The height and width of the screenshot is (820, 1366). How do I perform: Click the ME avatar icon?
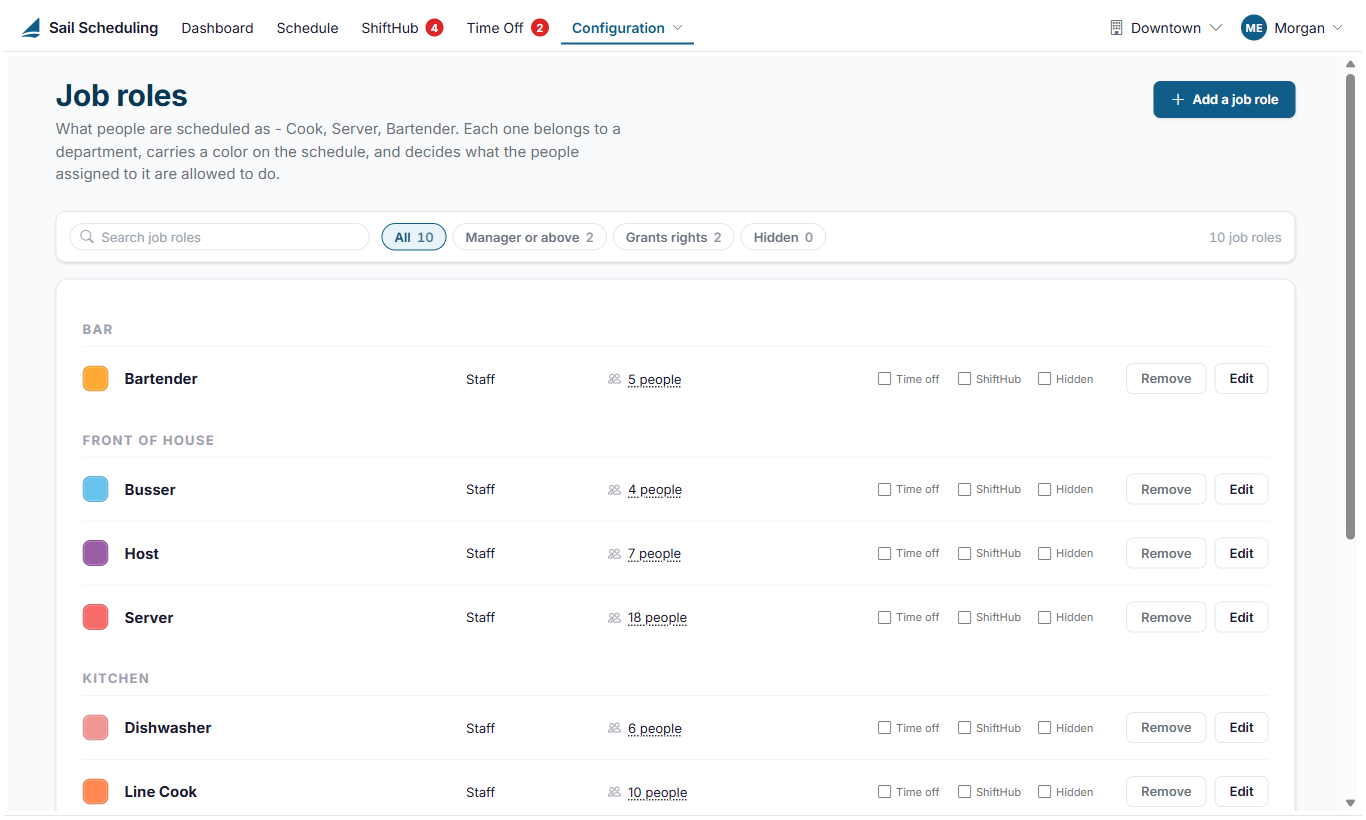point(1254,28)
